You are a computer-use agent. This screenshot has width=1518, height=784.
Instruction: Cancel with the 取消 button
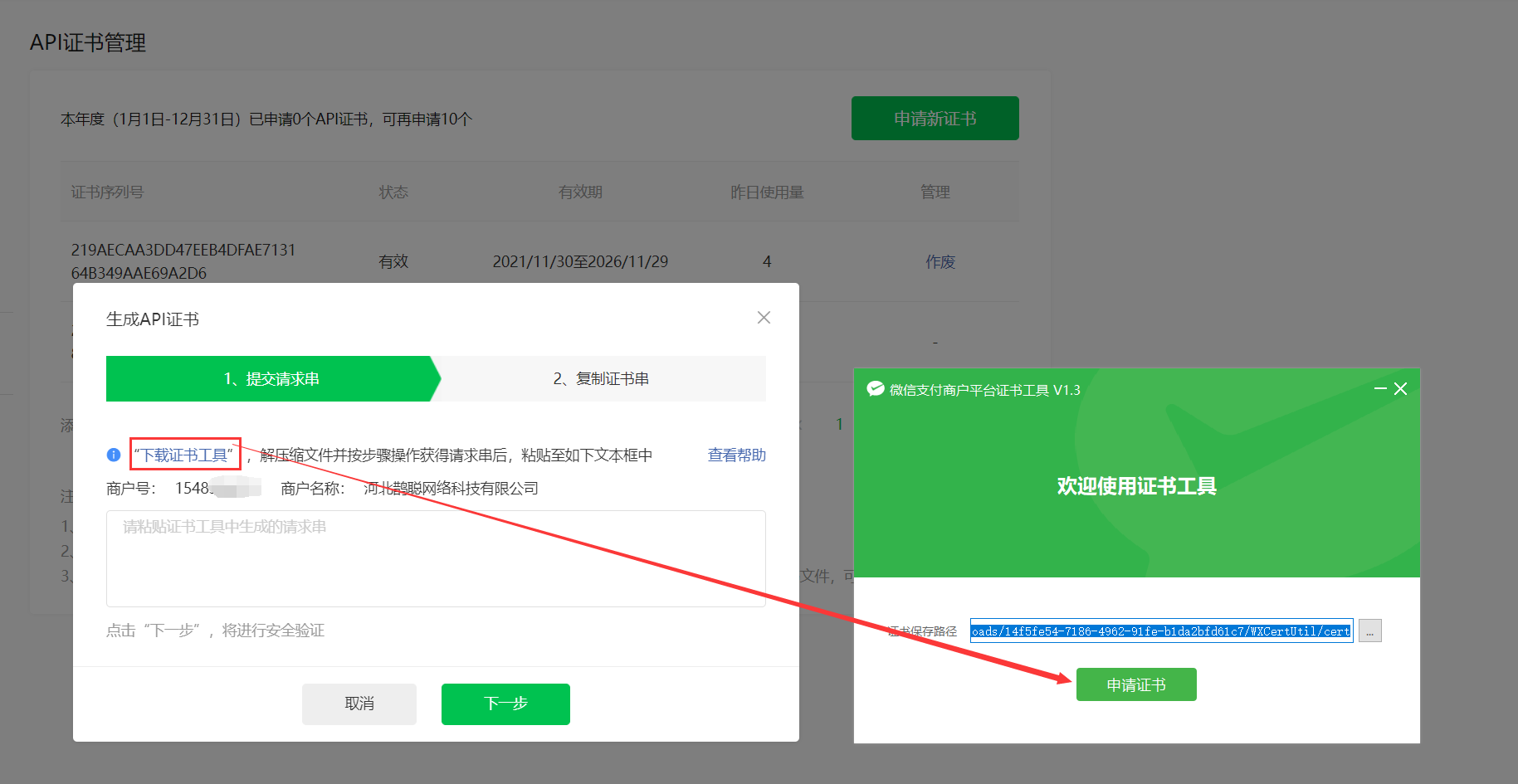(359, 704)
